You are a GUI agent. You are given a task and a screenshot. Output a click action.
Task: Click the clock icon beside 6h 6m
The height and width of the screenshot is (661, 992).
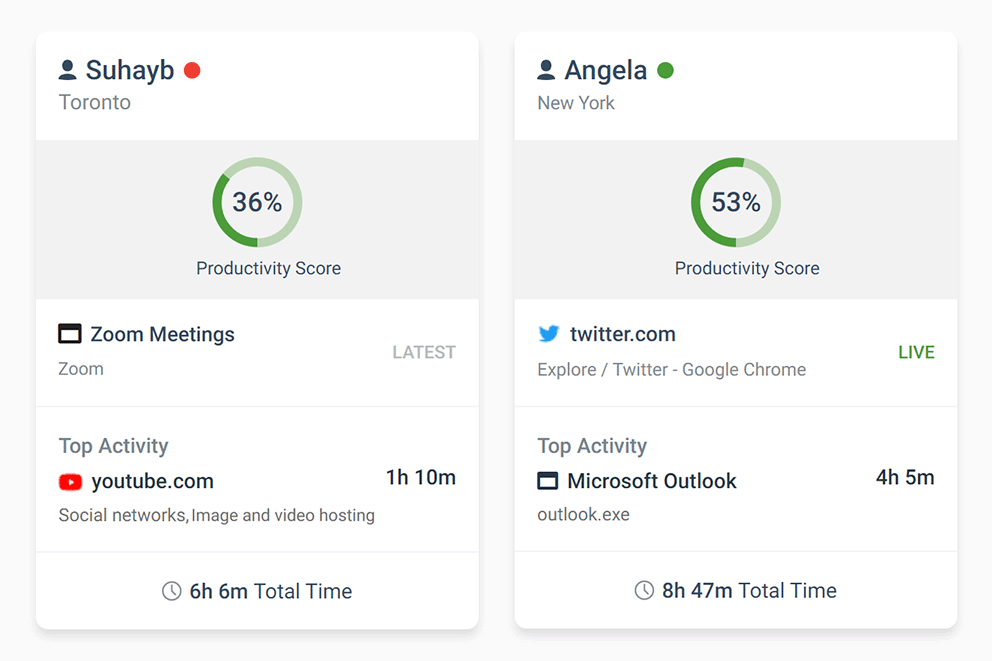click(x=171, y=591)
